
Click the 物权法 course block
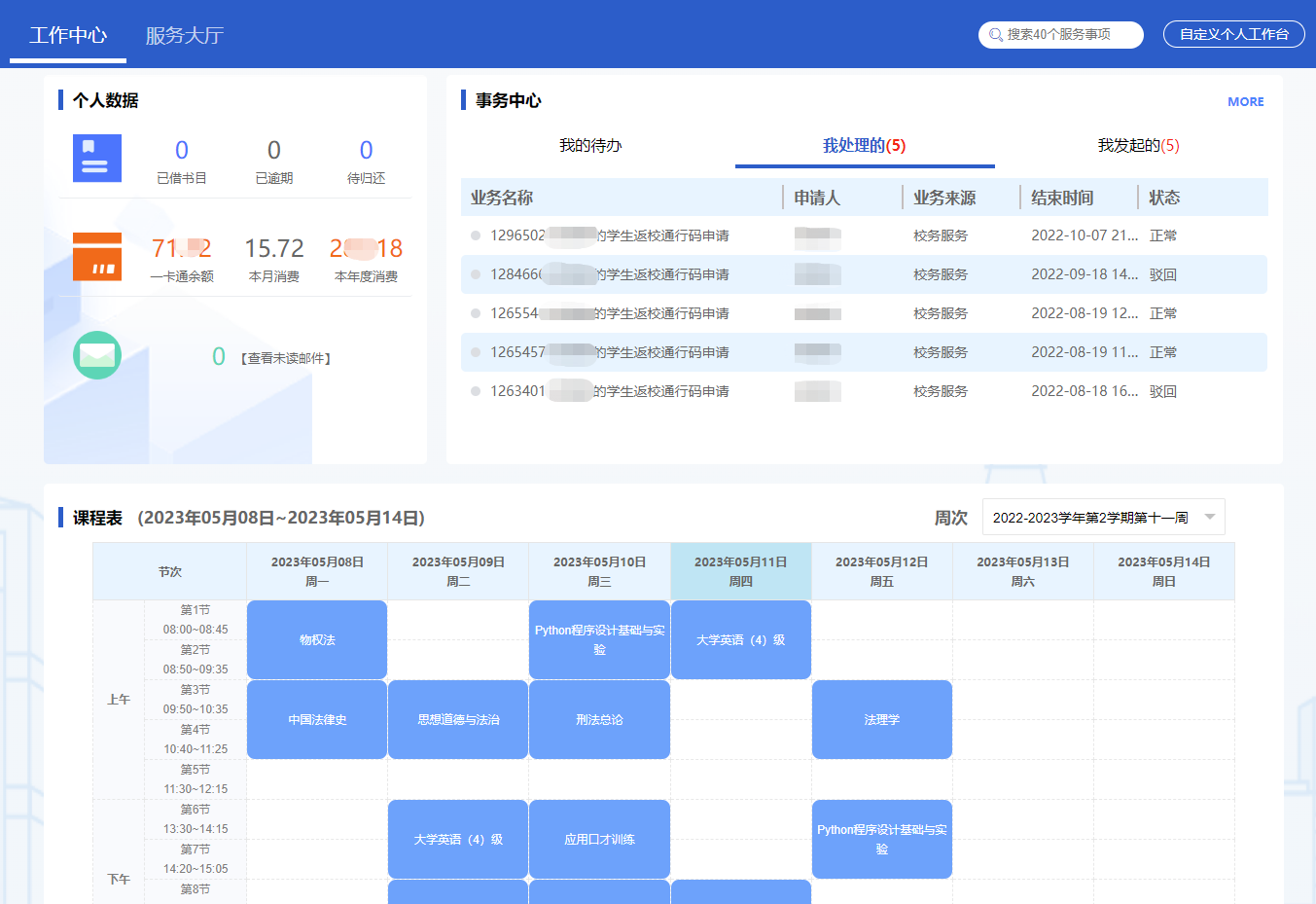click(317, 639)
